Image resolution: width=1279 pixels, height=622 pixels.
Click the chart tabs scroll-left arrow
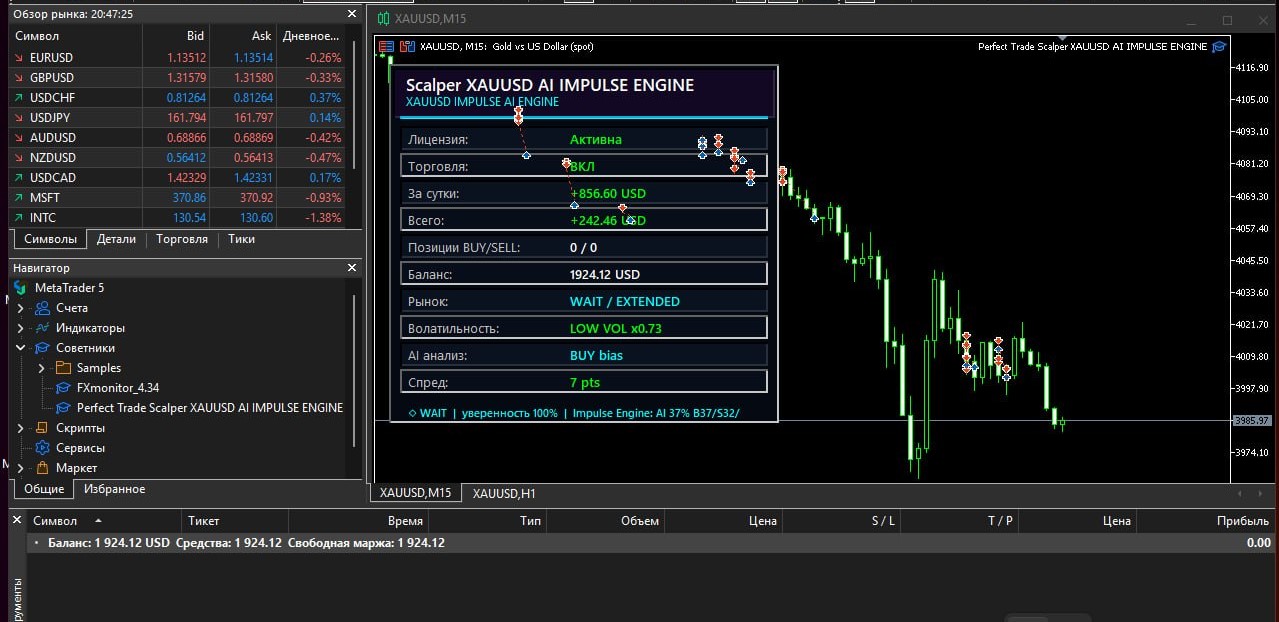(1241, 493)
